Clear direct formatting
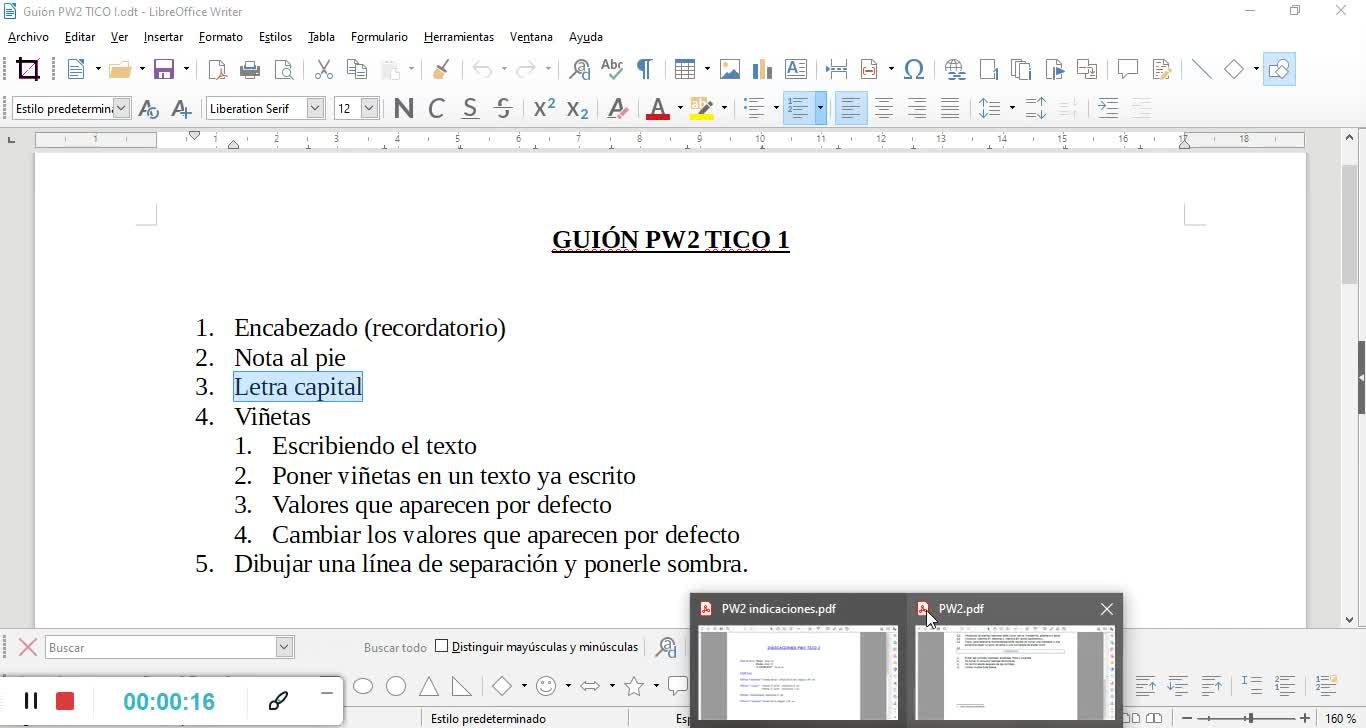The image size is (1366, 728). [x=618, y=108]
